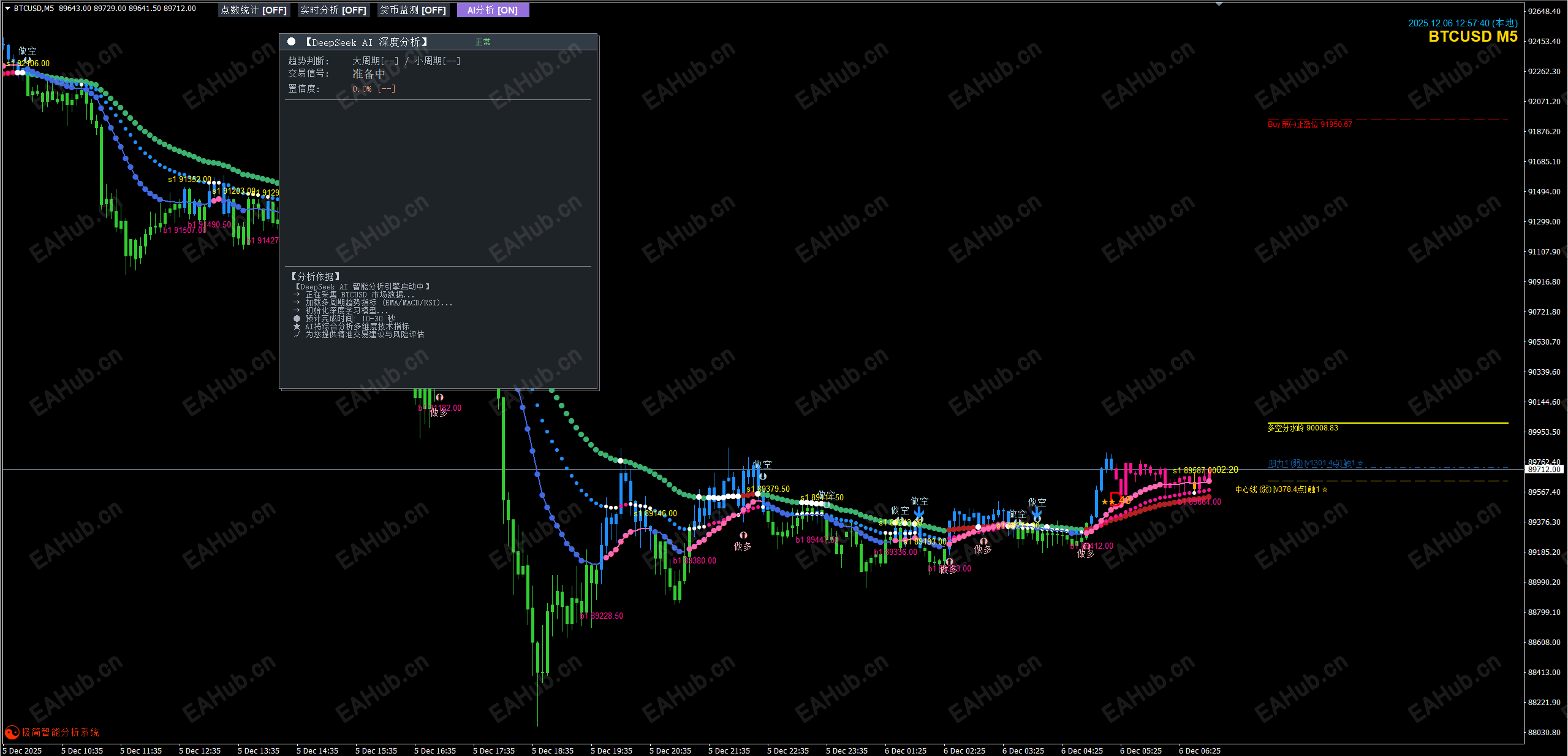Click star icon after 阻力1 label
Viewport: 1568px width, 756px height.
coord(1360,464)
